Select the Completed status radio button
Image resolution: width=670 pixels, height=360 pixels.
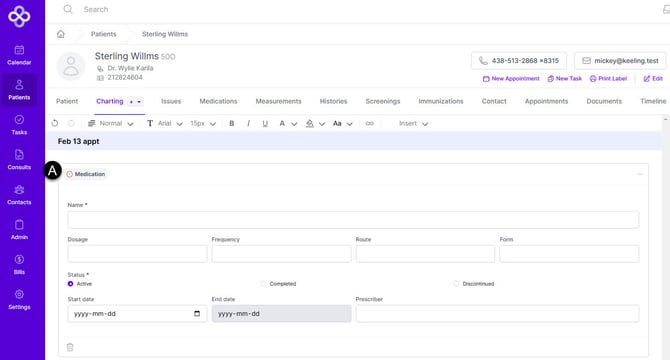[263, 284]
